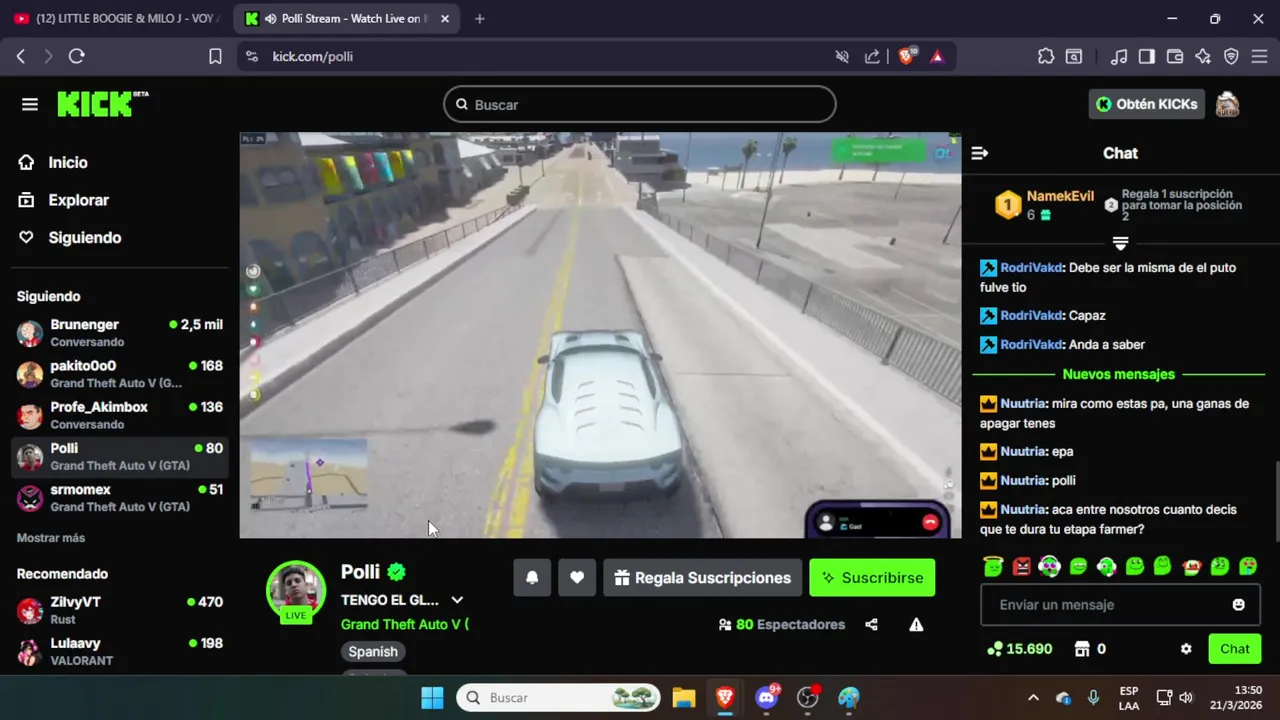Insert the heart-eyes crying emote

[1049, 566]
